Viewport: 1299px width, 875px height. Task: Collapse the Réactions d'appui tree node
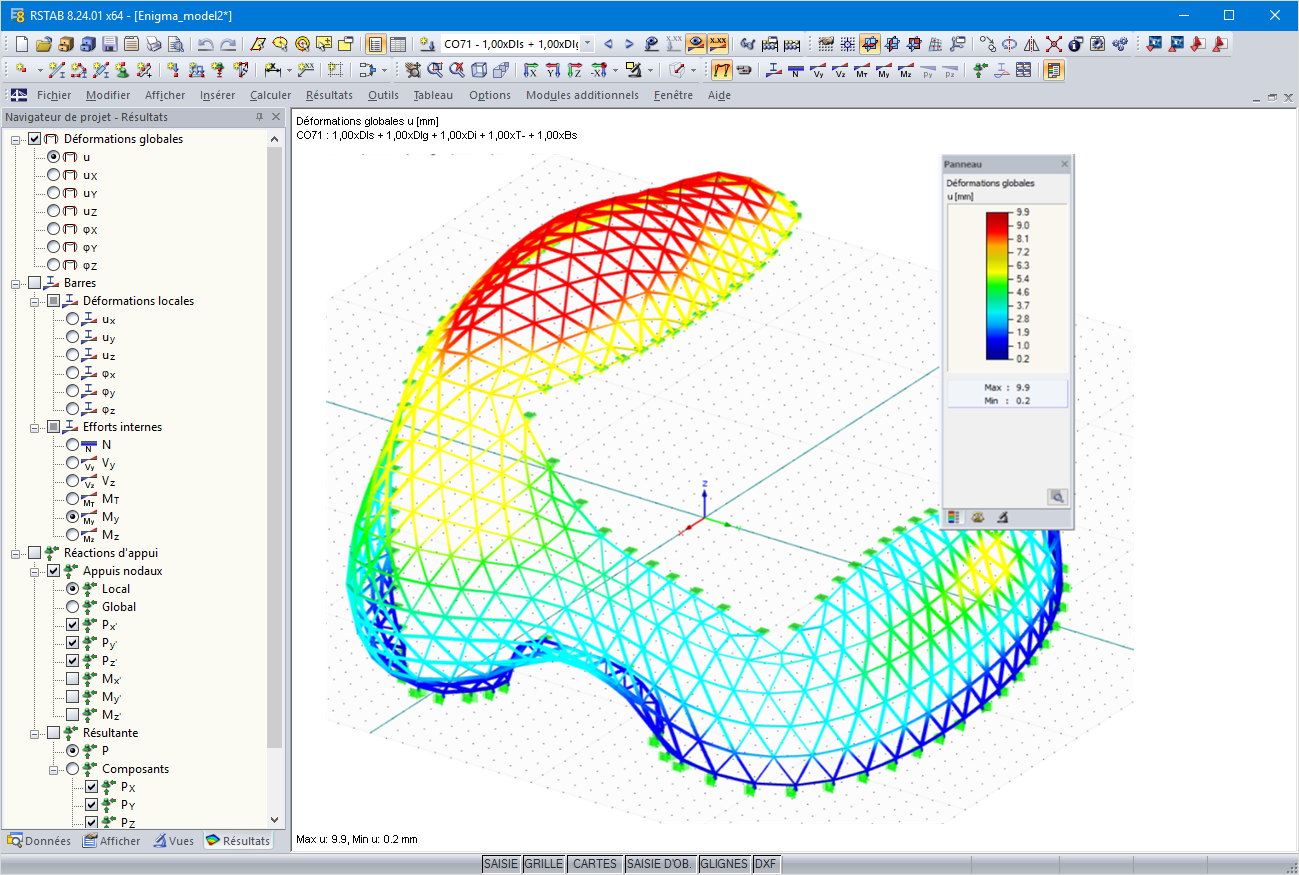coord(16,553)
